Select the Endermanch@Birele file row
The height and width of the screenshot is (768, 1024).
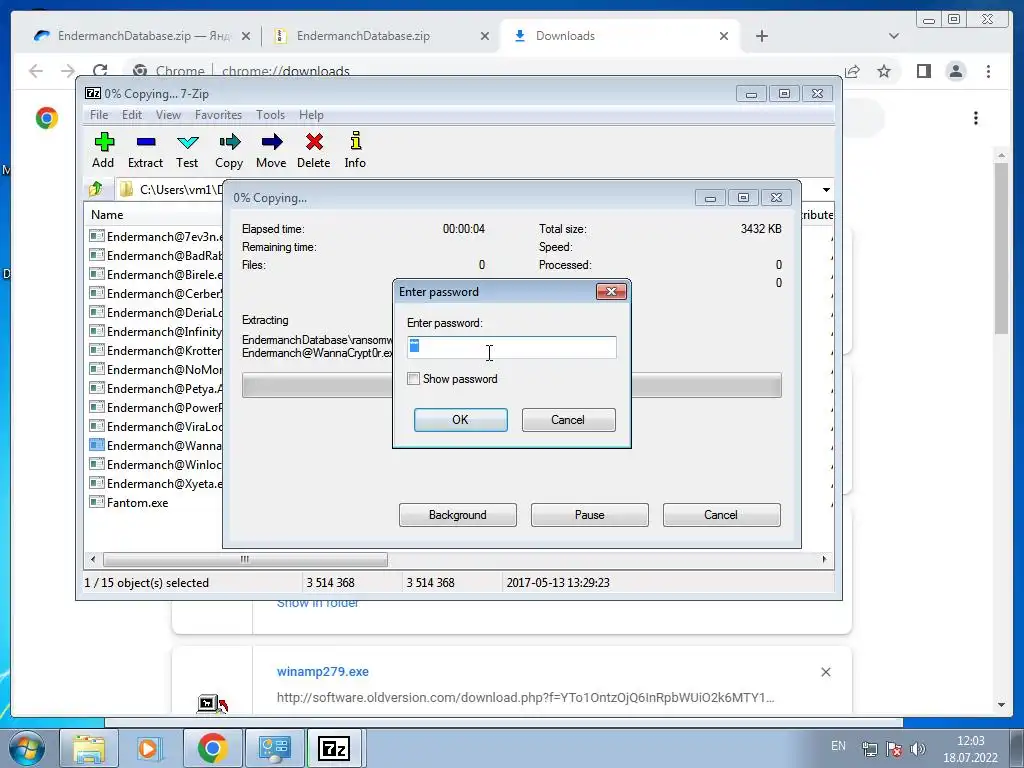tap(155, 274)
